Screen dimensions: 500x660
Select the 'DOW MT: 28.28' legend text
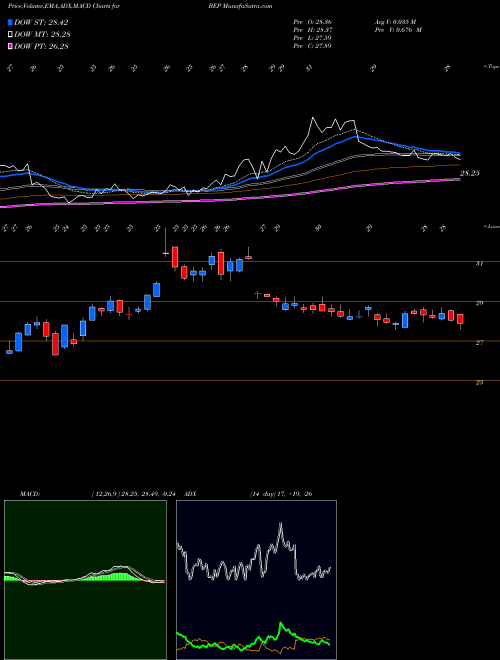42,35
